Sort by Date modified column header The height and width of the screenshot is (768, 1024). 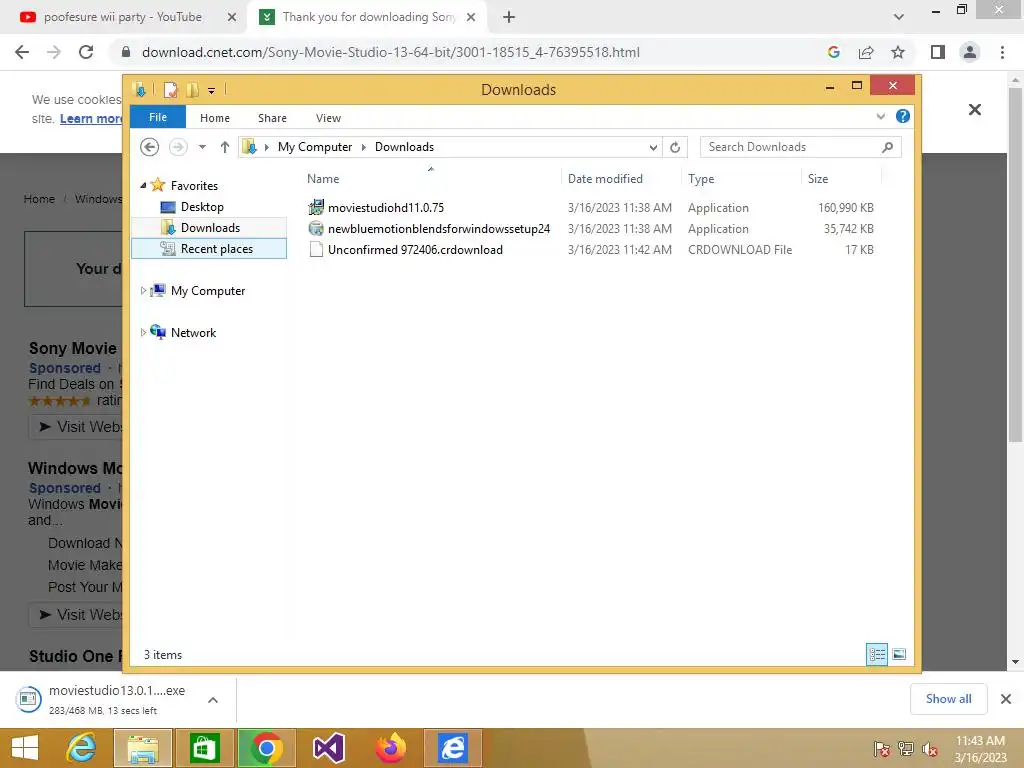click(x=621, y=178)
